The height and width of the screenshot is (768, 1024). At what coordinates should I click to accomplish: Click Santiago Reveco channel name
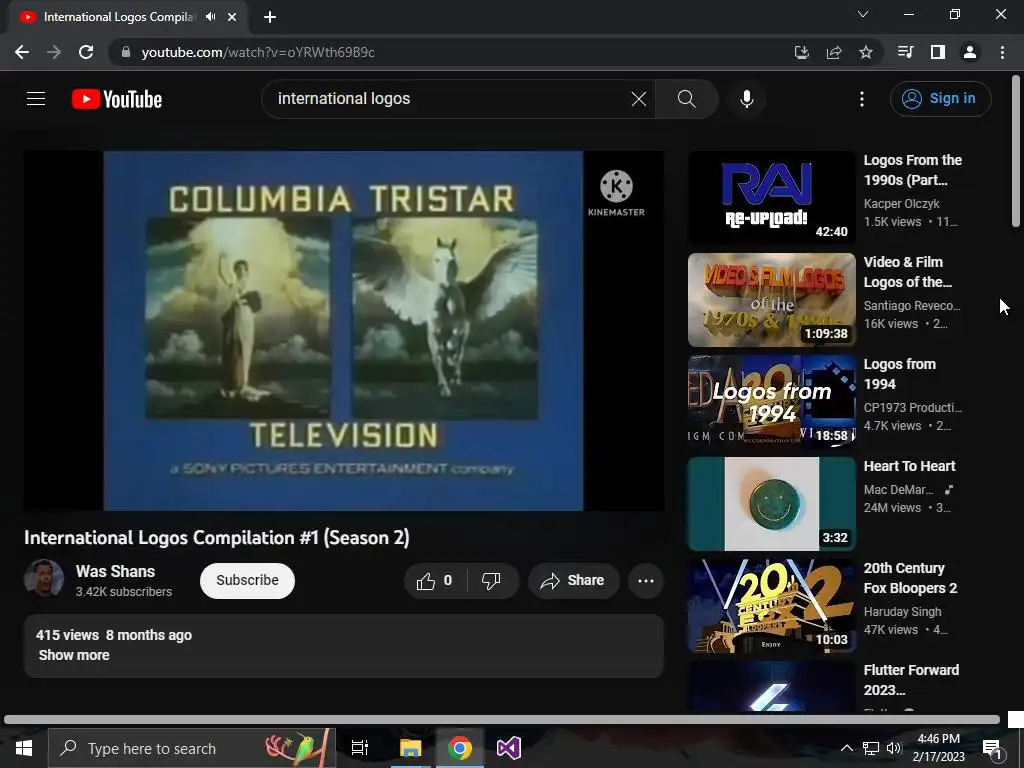tap(912, 306)
